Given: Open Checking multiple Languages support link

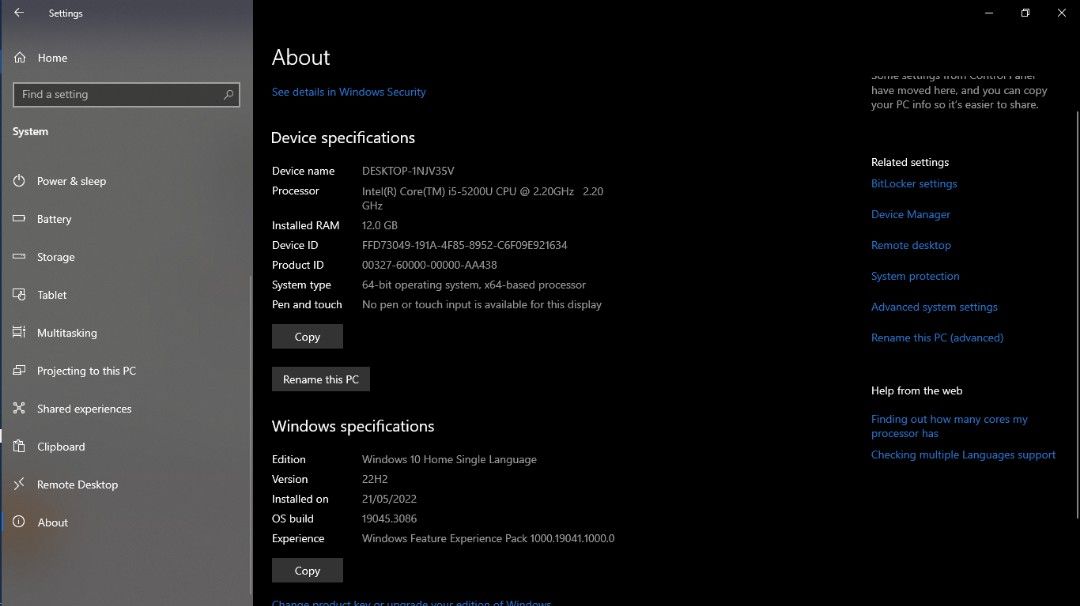Looking at the screenshot, I should (963, 455).
